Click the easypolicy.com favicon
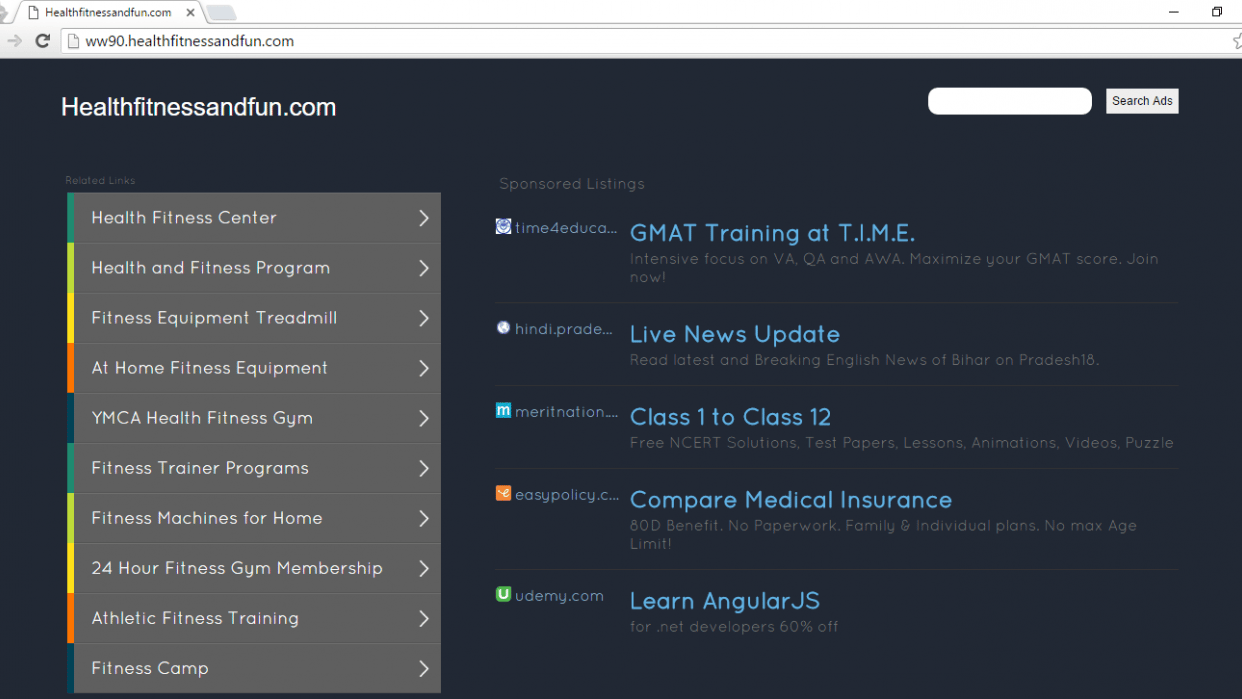 503,493
